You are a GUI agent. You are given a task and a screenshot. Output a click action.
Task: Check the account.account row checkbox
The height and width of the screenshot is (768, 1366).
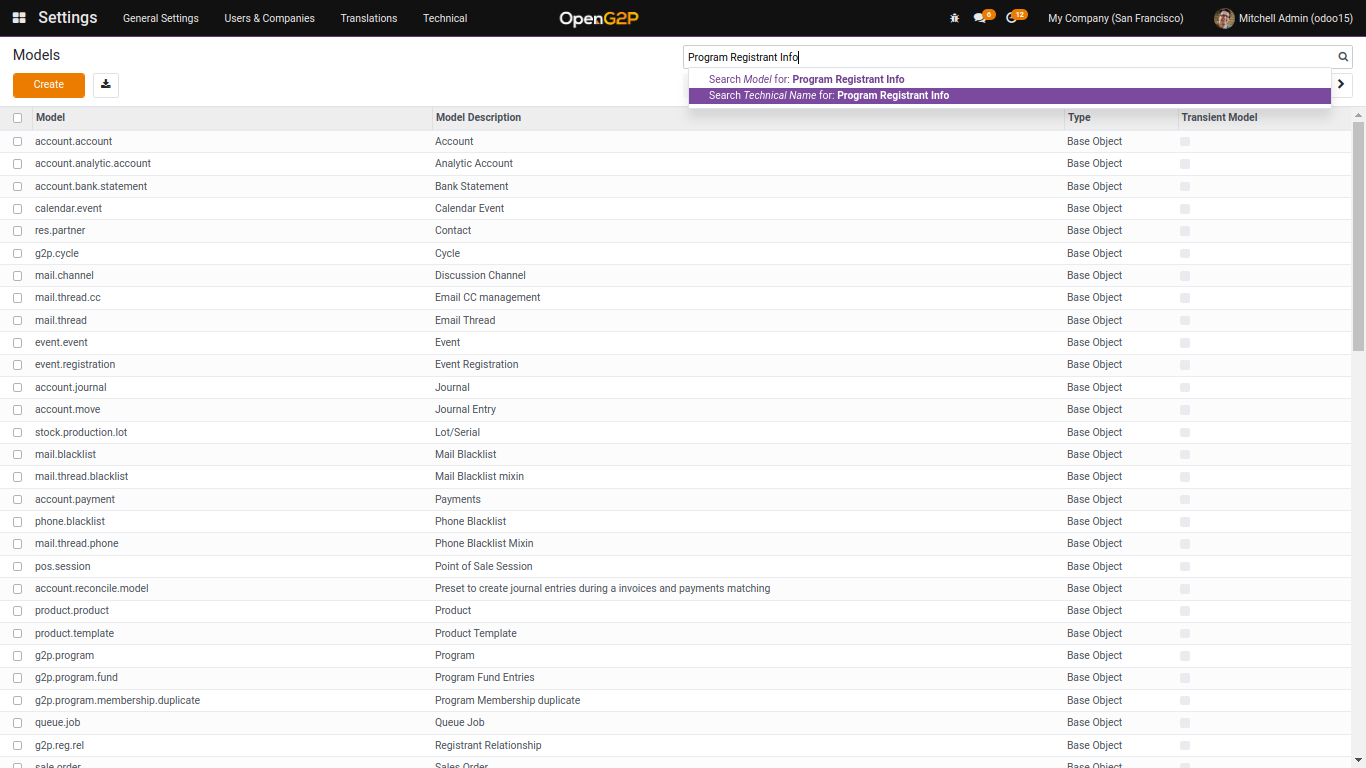tap(17, 142)
